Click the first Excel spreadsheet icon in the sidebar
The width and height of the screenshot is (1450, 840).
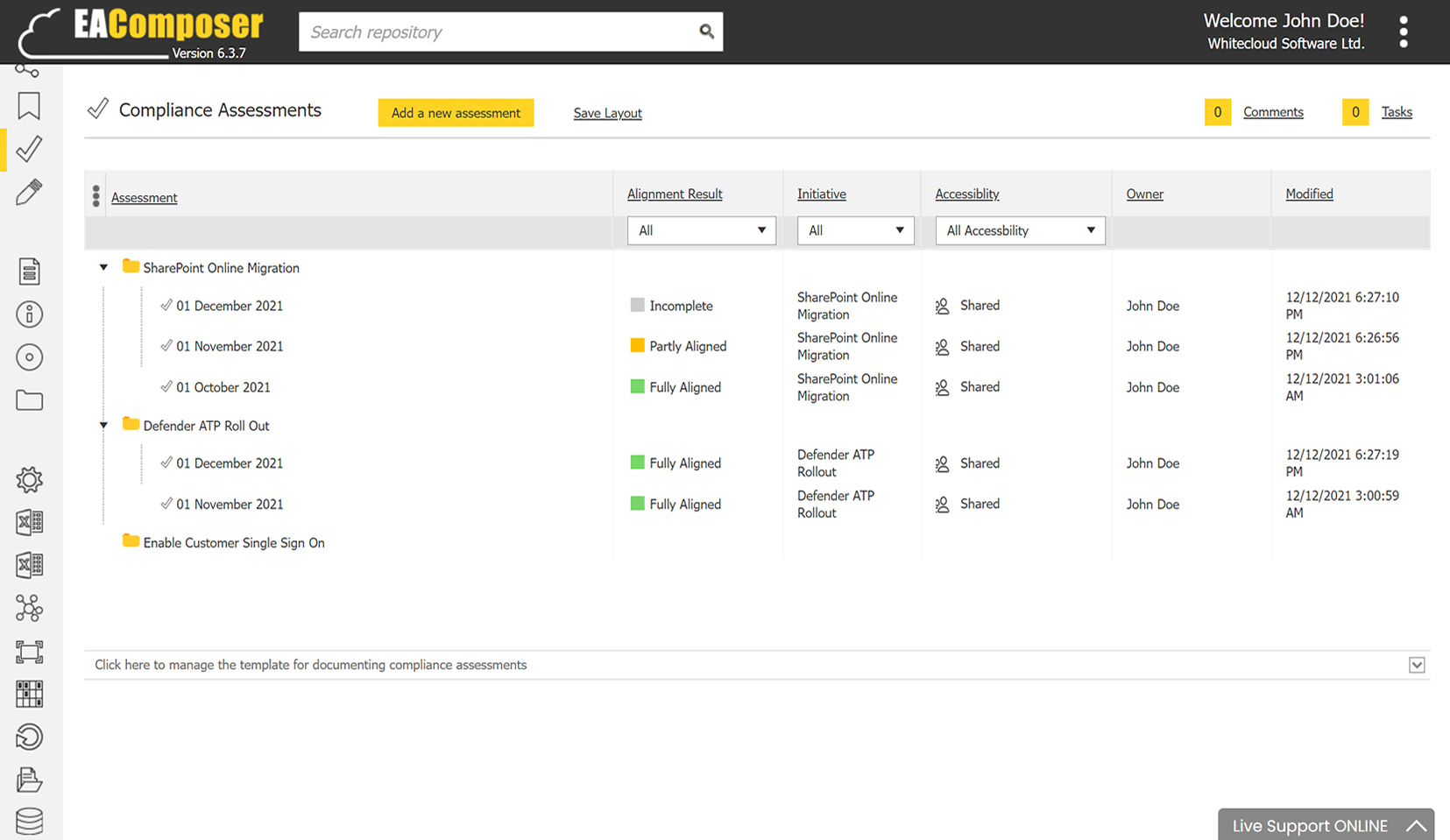(29, 522)
